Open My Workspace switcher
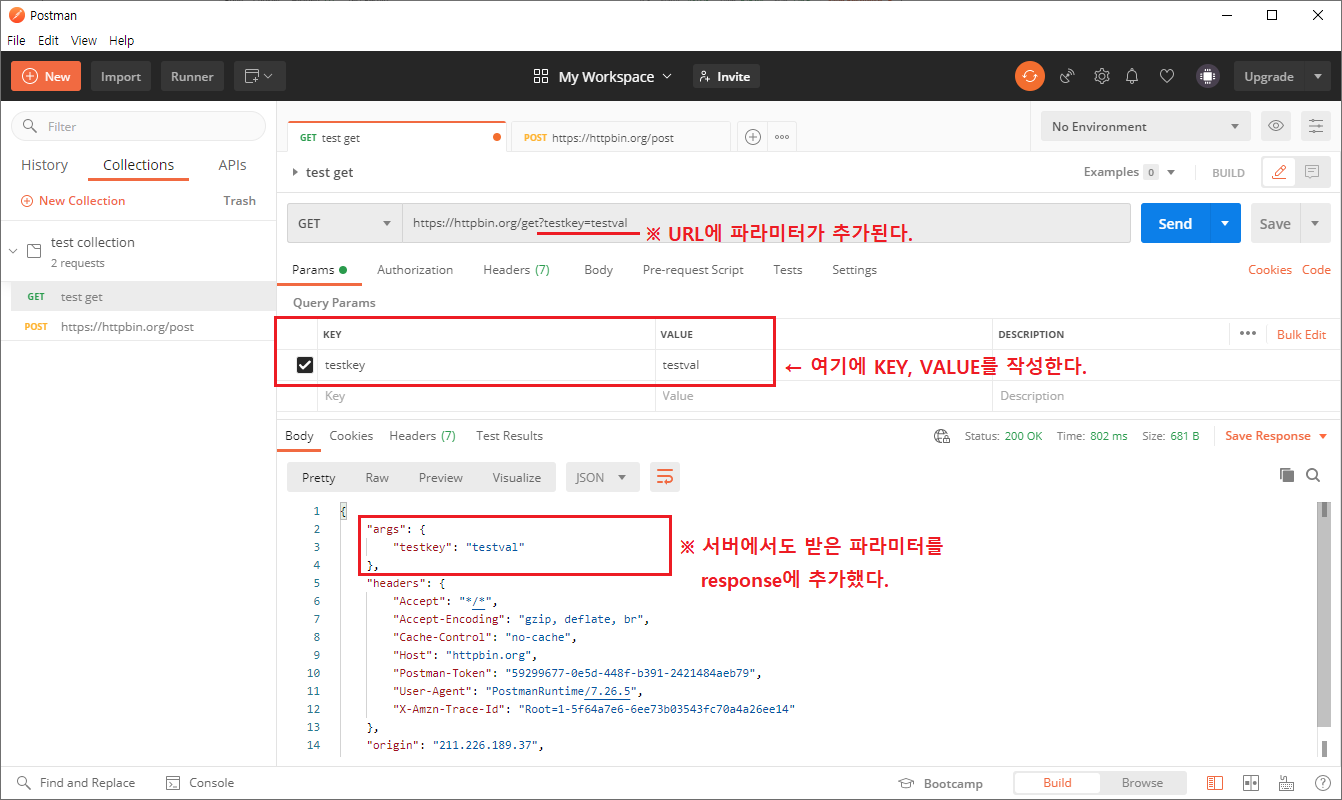This screenshot has height=800, width=1342. pyautogui.click(x=603, y=76)
